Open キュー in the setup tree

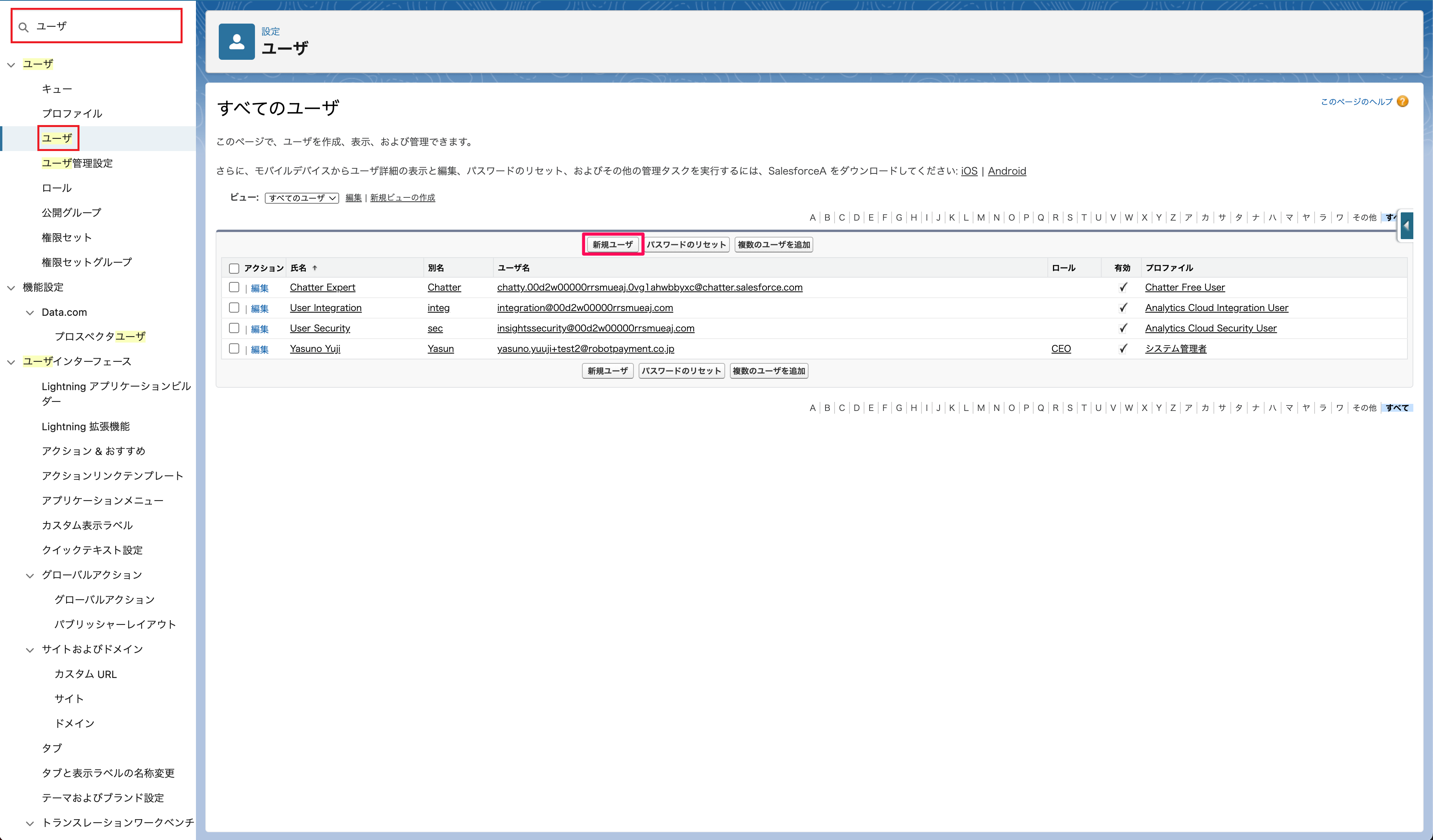(57, 88)
